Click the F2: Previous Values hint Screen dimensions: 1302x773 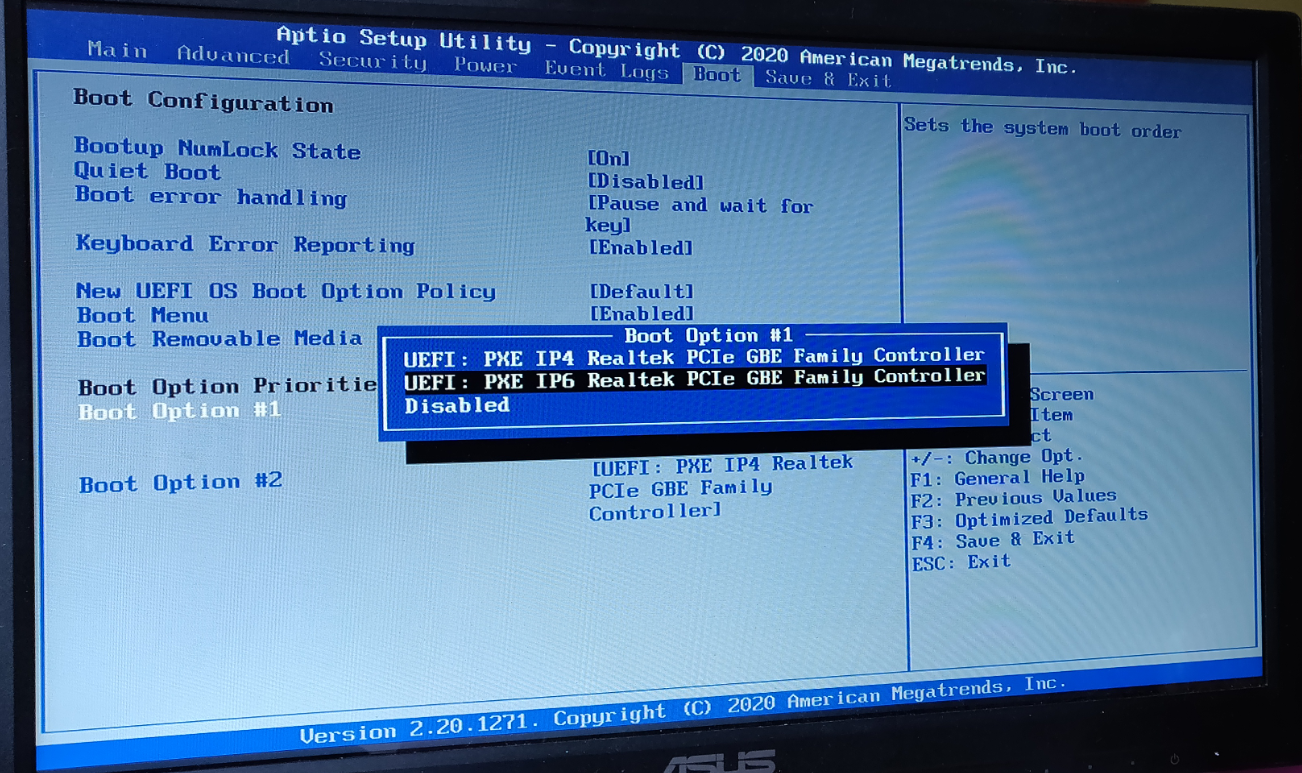1013,497
